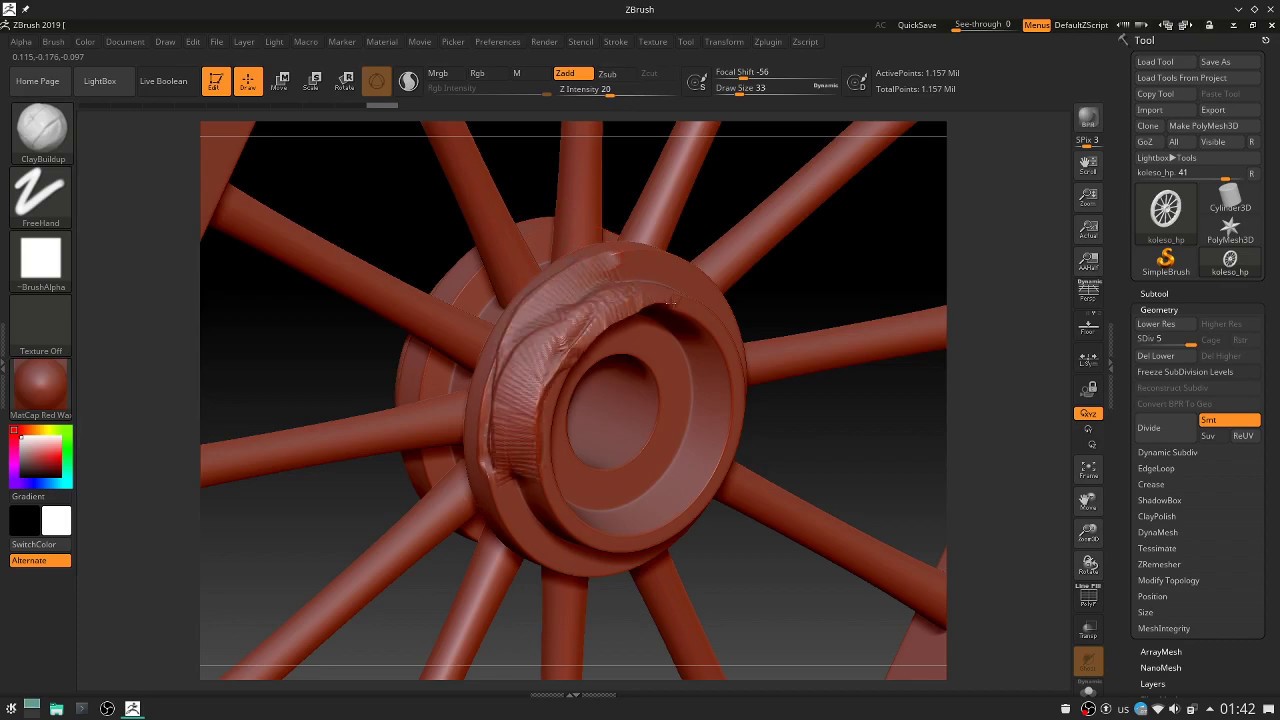The image size is (1280, 720).
Task: Click the white main color swatch
Action: pyautogui.click(x=57, y=520)
